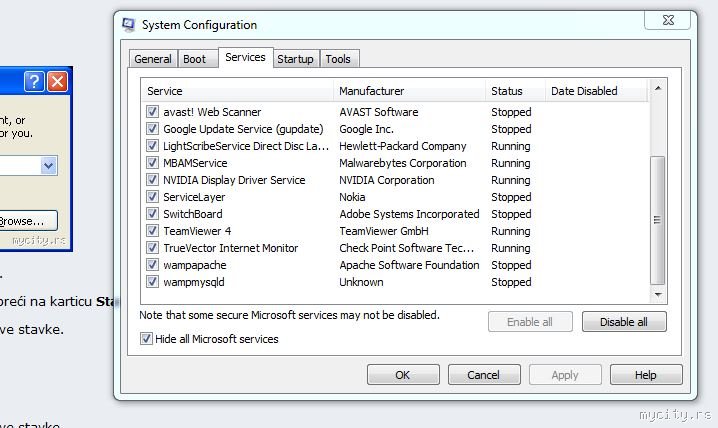
Task: Sort by Date Disabled column header
Action: tap(597, 91)
